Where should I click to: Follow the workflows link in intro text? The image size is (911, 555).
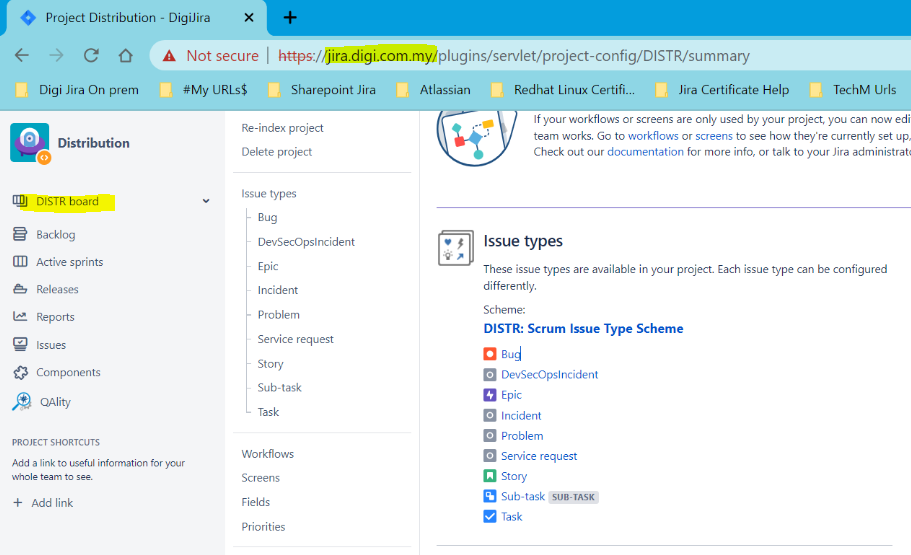click(x=653, y=136)
